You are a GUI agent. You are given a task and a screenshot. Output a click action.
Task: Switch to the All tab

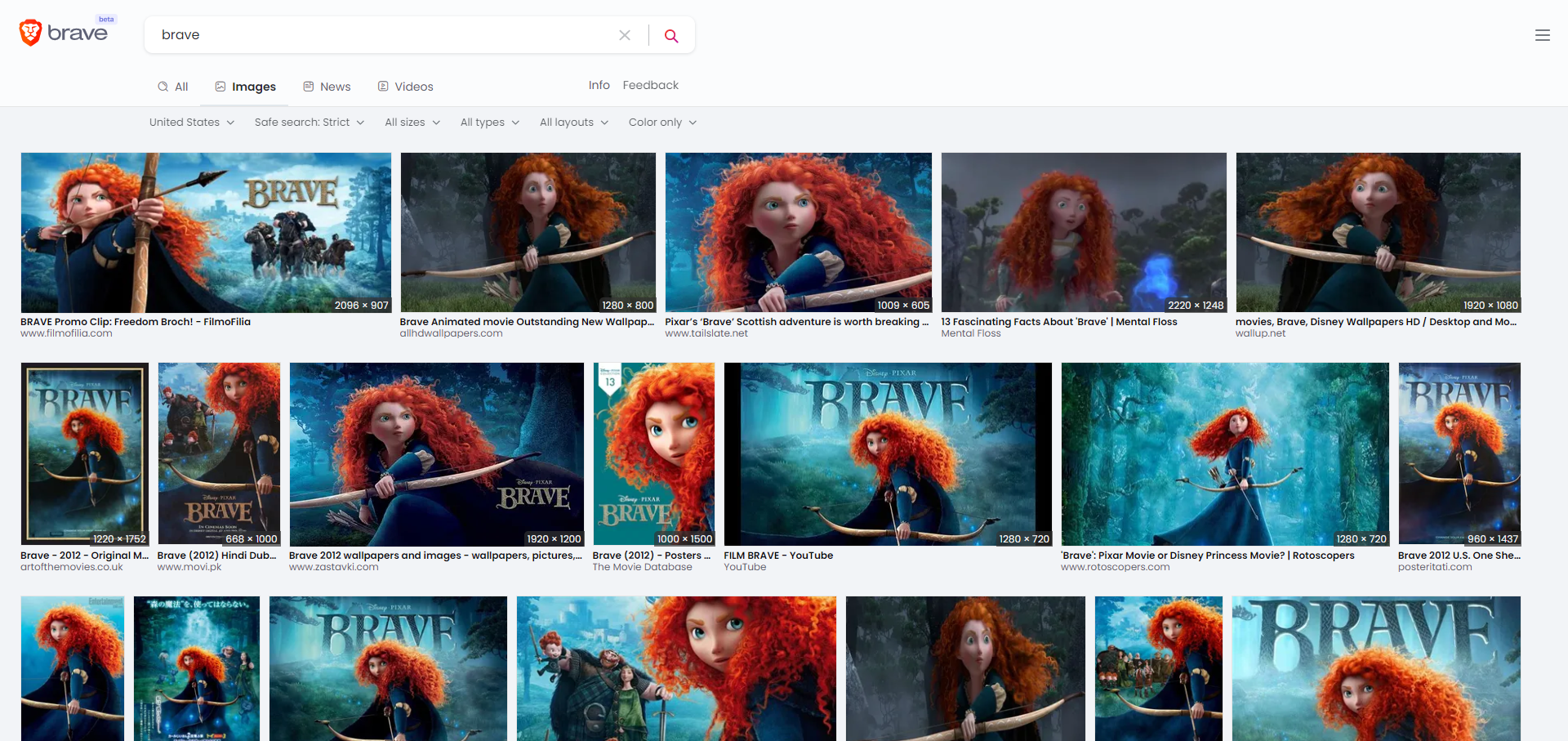pos(173,87)
